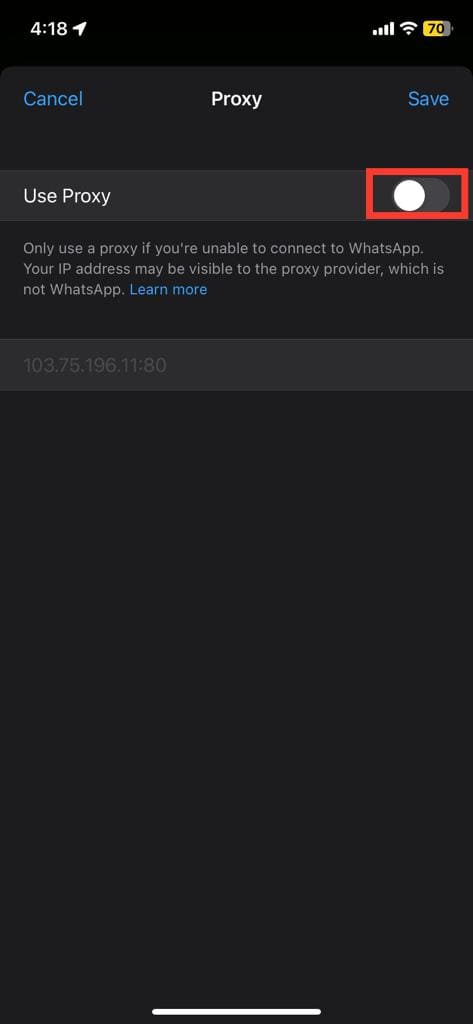Tap the yellow battery indicator showing 70
The image size is (473, 1024).
[x=437, y=29]
